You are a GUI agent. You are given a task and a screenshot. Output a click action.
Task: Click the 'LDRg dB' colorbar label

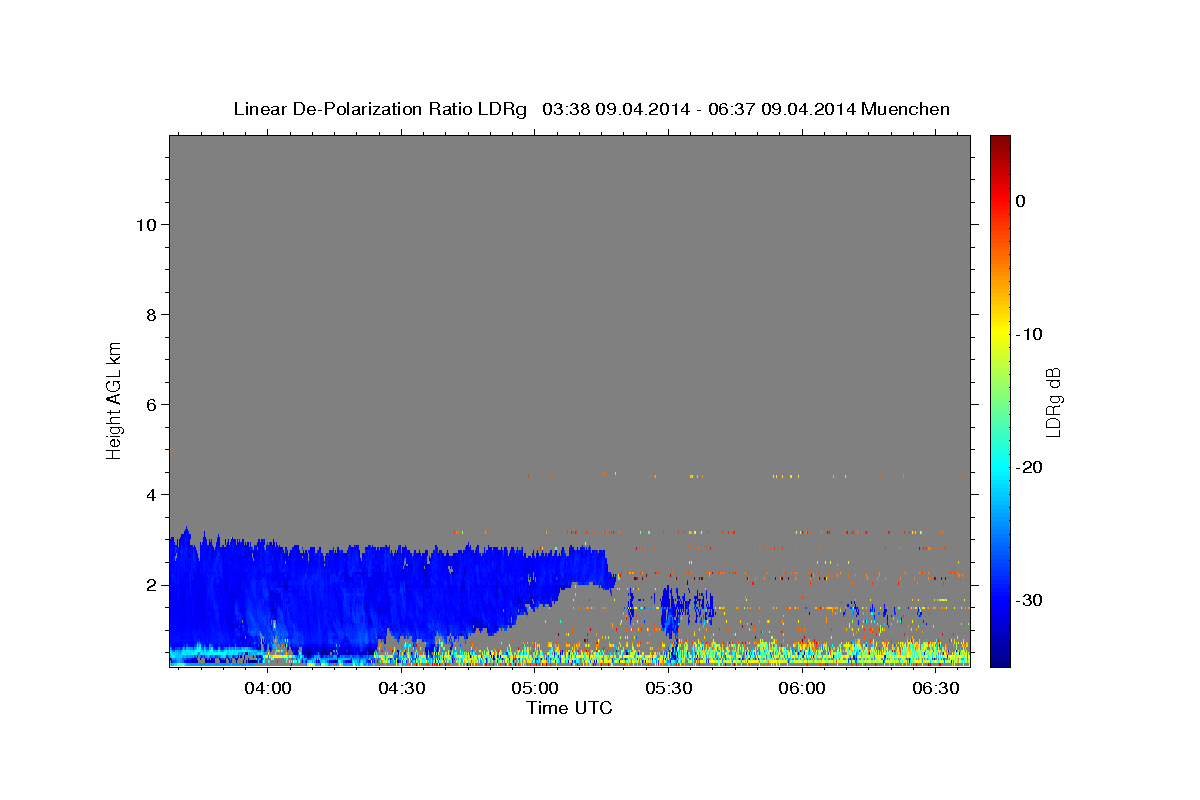(x=1053, y=402)
